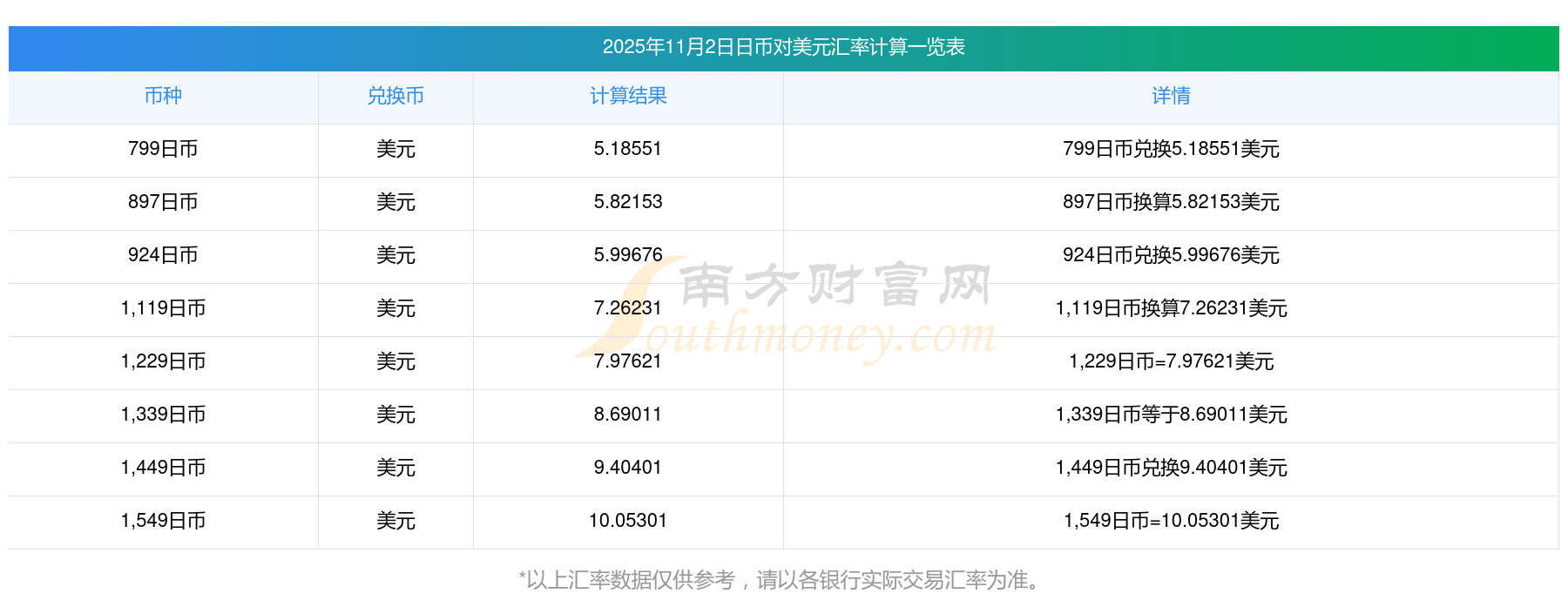Click the result value 7.97621
Screen dimensions: 1568x607
[x=628, y=361]
